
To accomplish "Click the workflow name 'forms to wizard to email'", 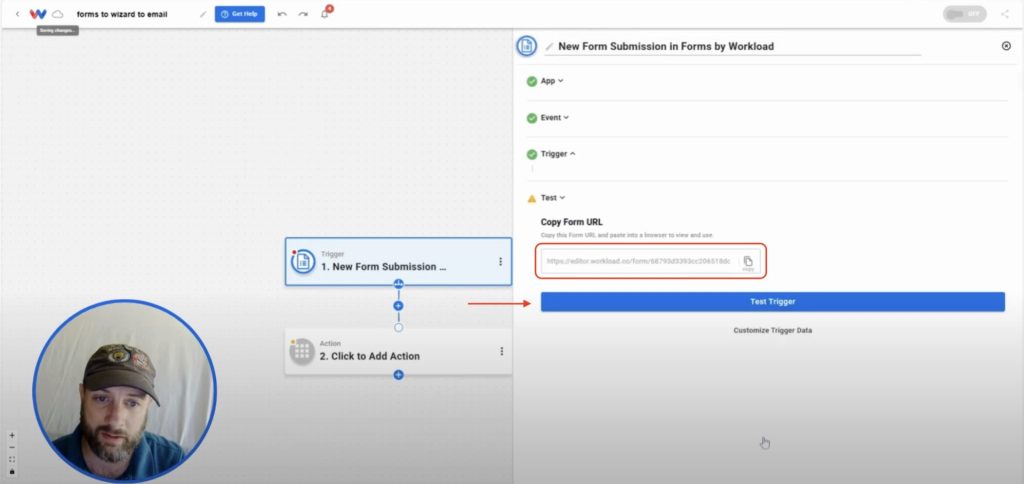I will coord(122,14).
